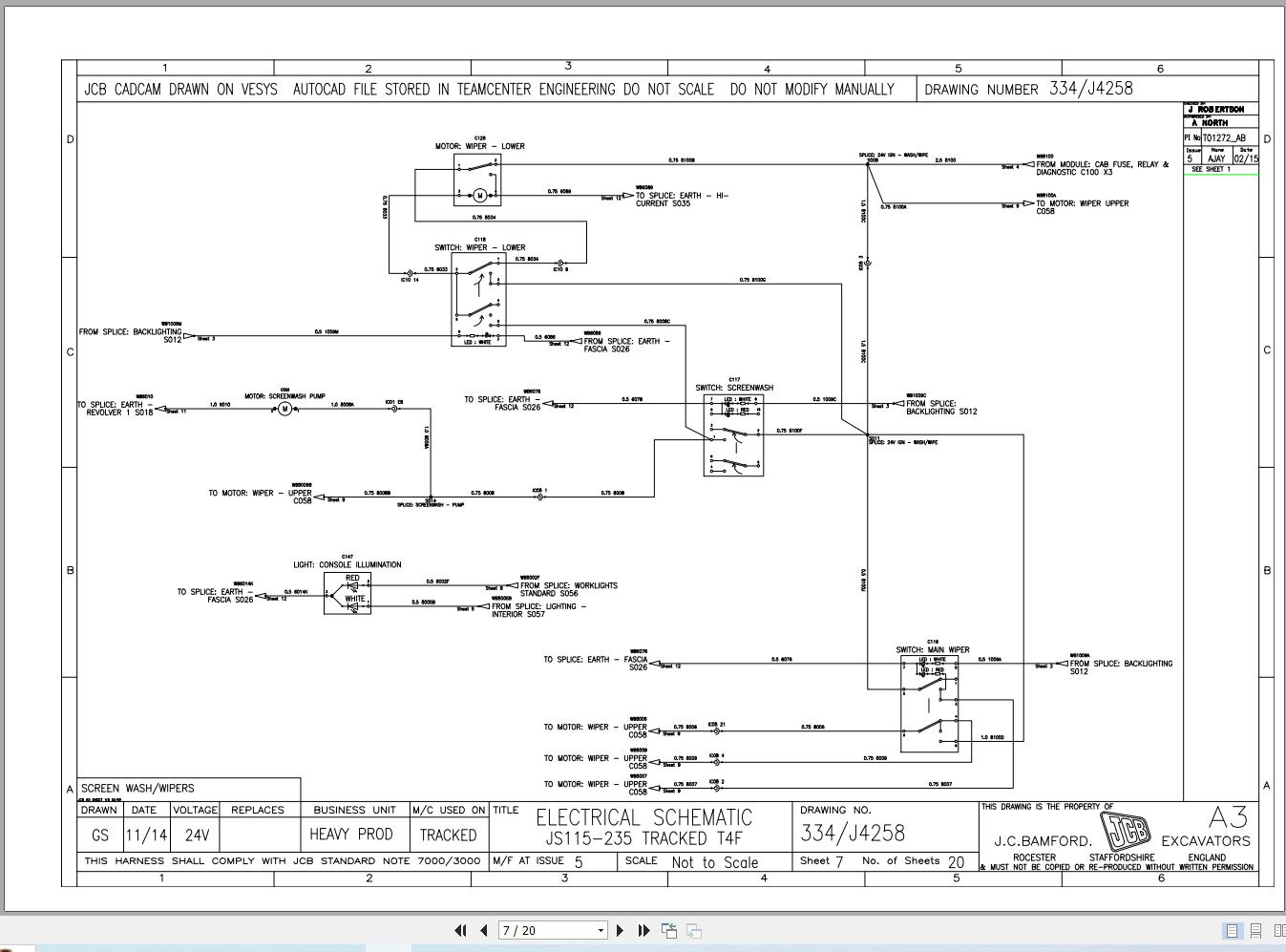Click the ELECTRICAL SCHEMATIC title text
The image size is (1286, 952).
point(644,817)
